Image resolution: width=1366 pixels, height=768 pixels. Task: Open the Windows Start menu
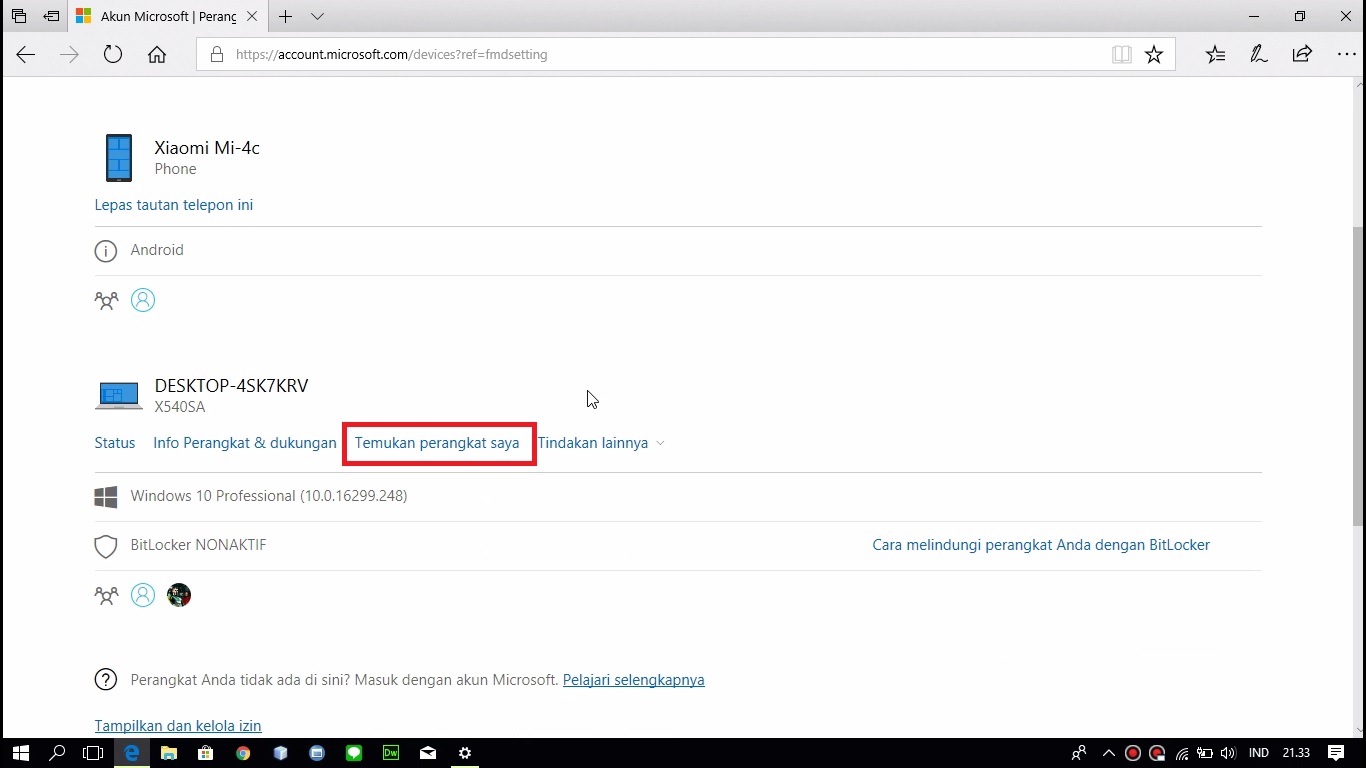point(20,753)
